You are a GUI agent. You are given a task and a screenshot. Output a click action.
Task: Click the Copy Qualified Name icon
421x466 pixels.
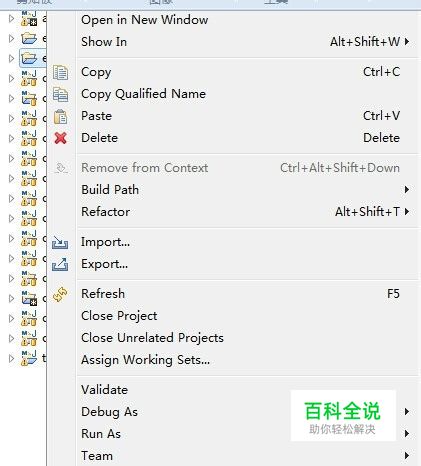click(x=61, y=94)
